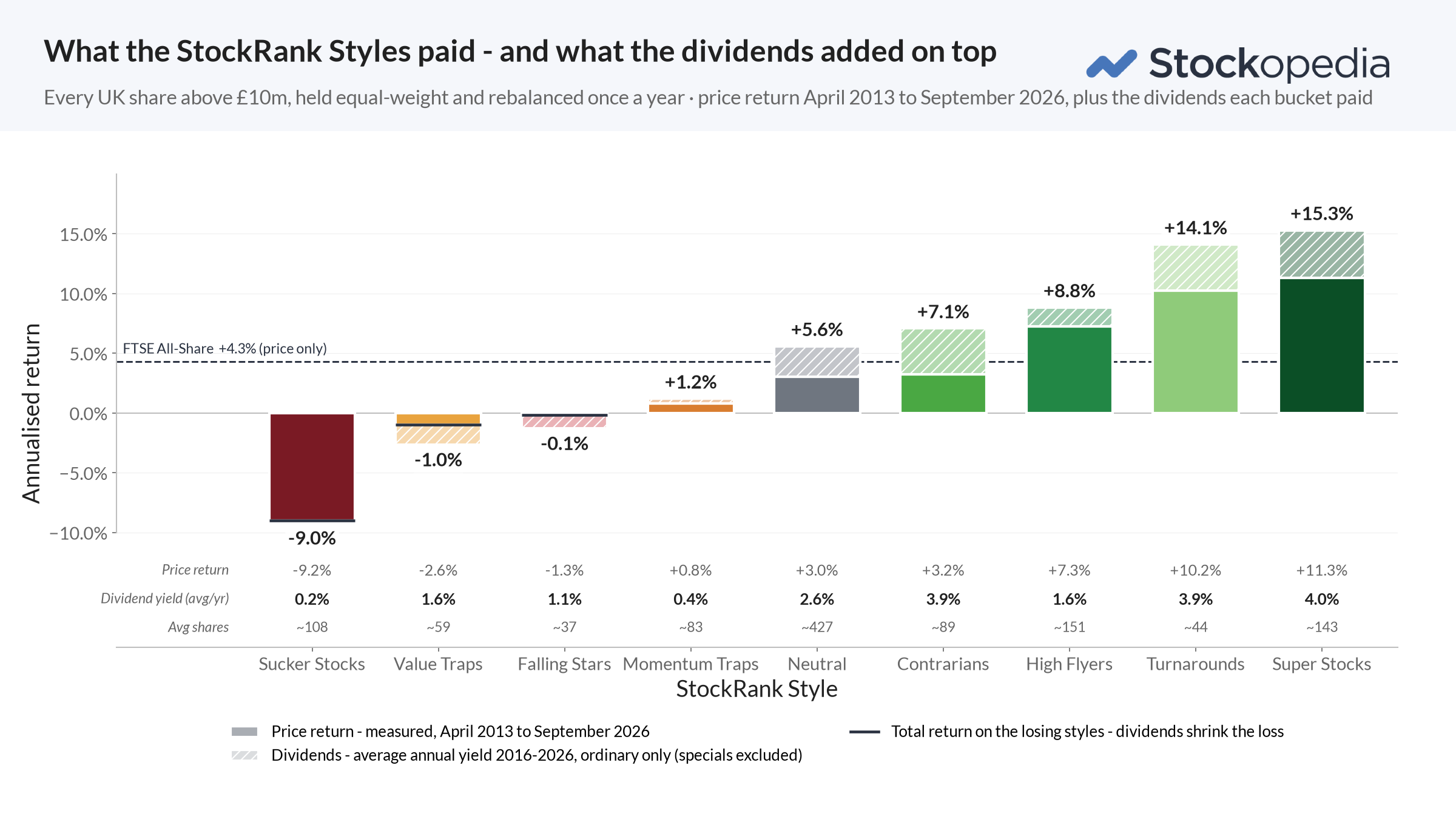Click the '-1.0%' Value Traps label
Viewport: 1456px width, 819px height.
click(439, 460)
